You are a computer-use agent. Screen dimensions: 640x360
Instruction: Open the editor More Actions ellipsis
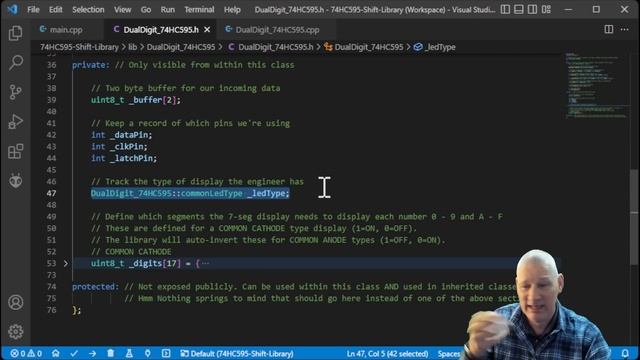pyautogui.click(x=624, y=29)
